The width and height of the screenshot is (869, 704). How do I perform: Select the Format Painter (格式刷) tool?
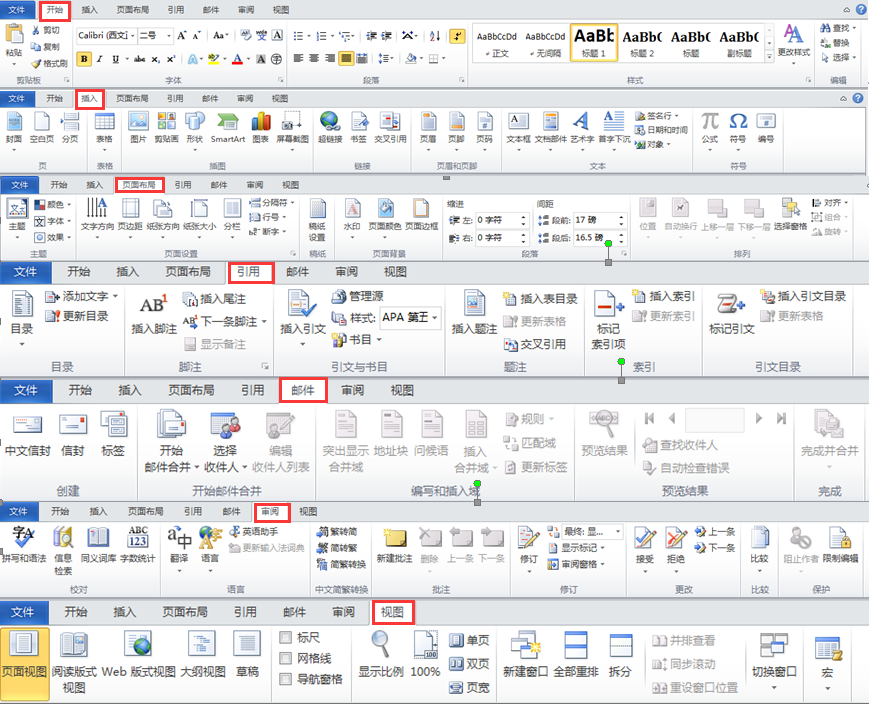point(49,63)
